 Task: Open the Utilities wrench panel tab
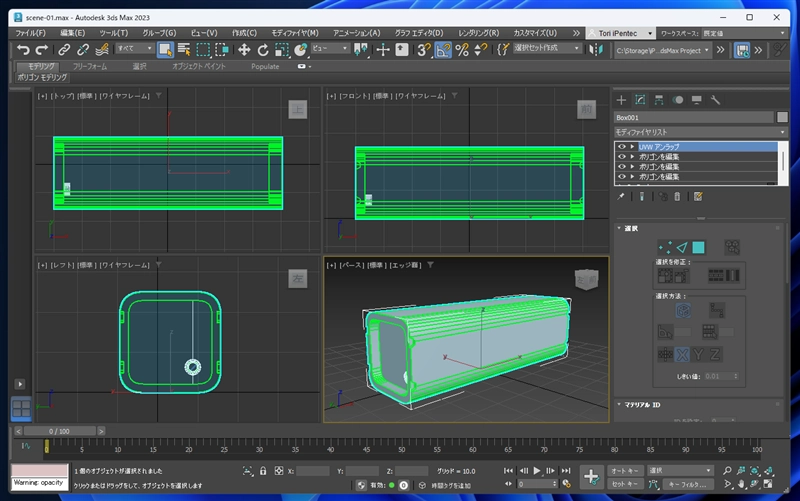pos(715,100)
